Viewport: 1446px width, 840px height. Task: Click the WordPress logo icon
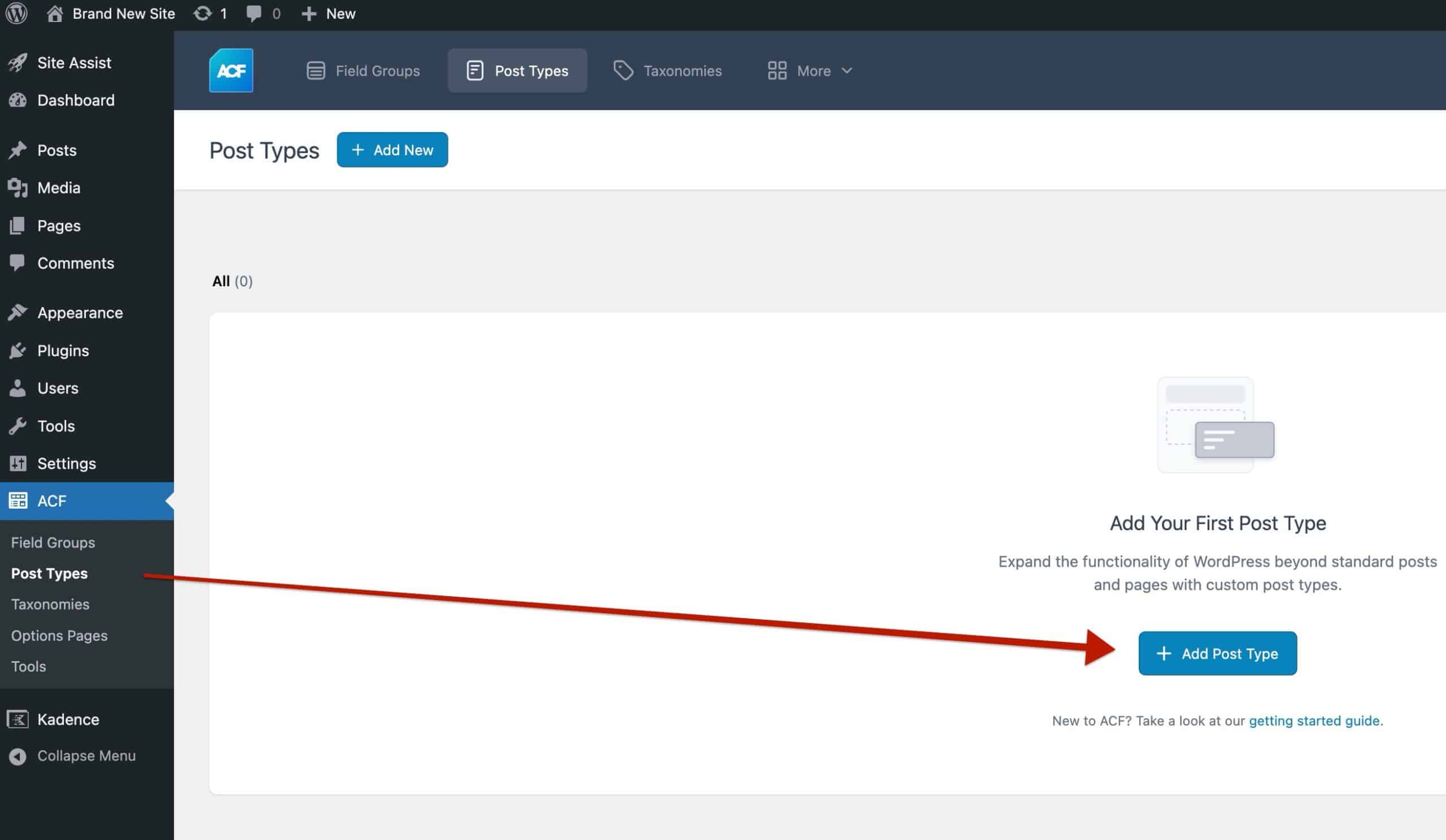click(x=16, y=13)
